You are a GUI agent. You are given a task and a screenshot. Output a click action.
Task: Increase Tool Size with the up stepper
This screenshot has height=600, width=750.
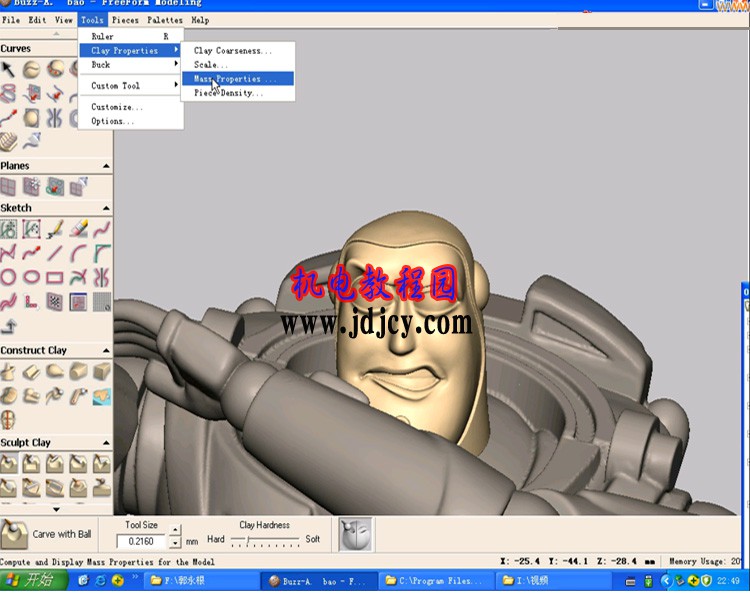[x=175, y=530]
